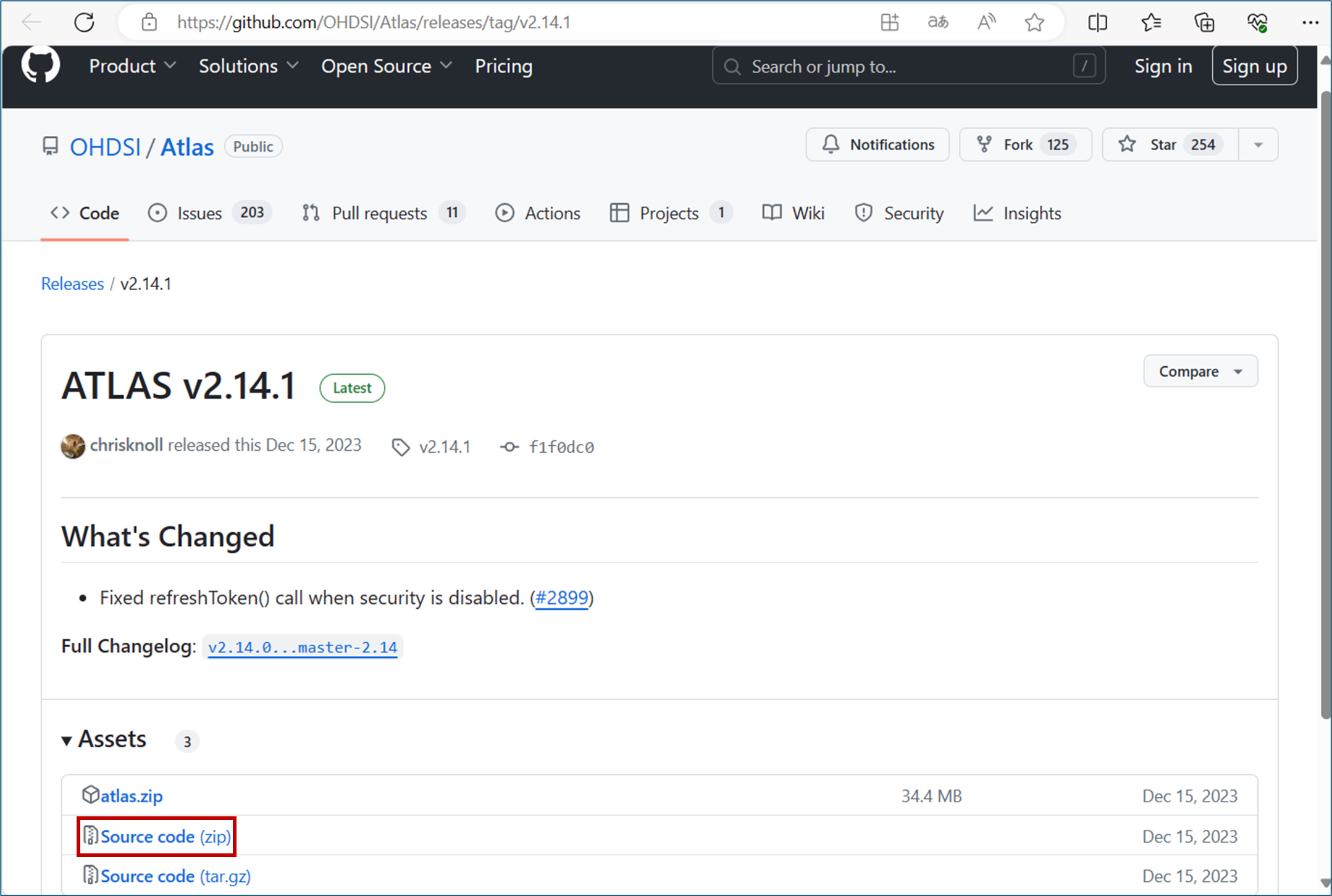This screenshot has height=896, width=1332.
Task: Click the commit f1f0dc0 icon
Action: 509,446
